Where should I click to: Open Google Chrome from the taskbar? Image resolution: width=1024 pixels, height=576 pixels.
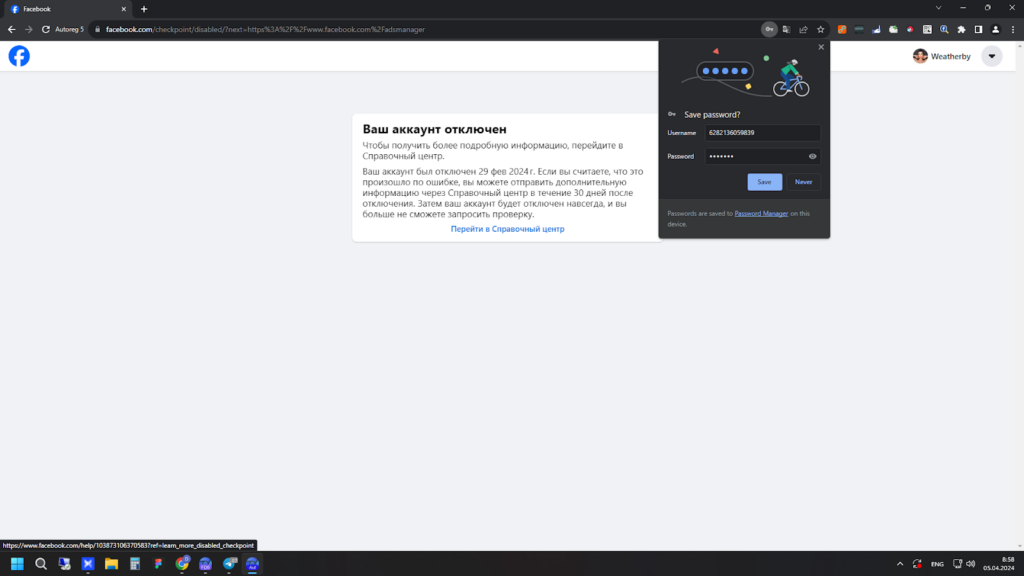(182, 564)
